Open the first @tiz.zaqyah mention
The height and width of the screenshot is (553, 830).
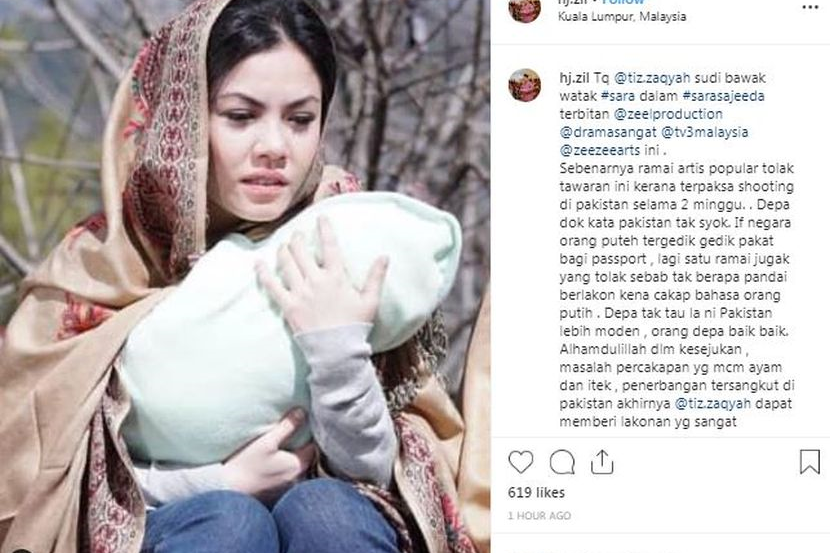(x=652, y=78)
